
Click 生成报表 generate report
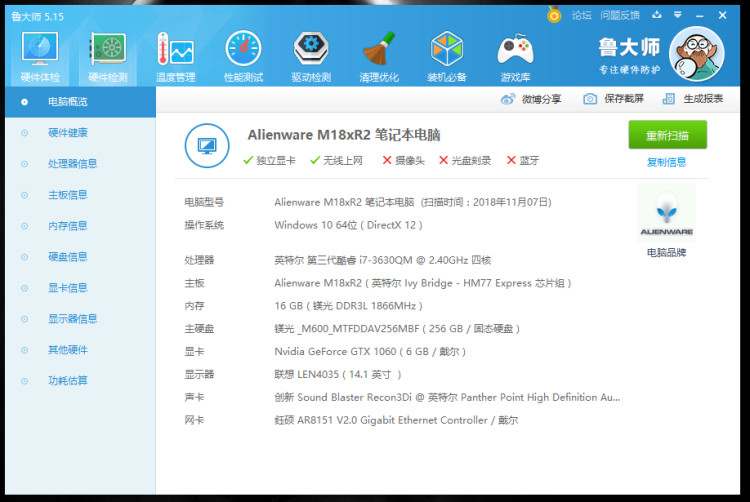(693, 99)
